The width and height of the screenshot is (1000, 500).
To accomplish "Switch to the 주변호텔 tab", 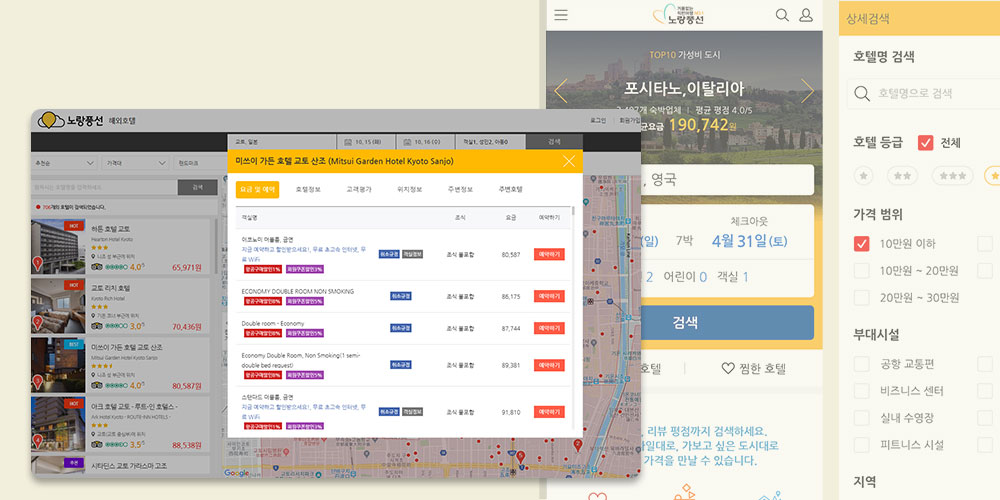I will (511, 189).
